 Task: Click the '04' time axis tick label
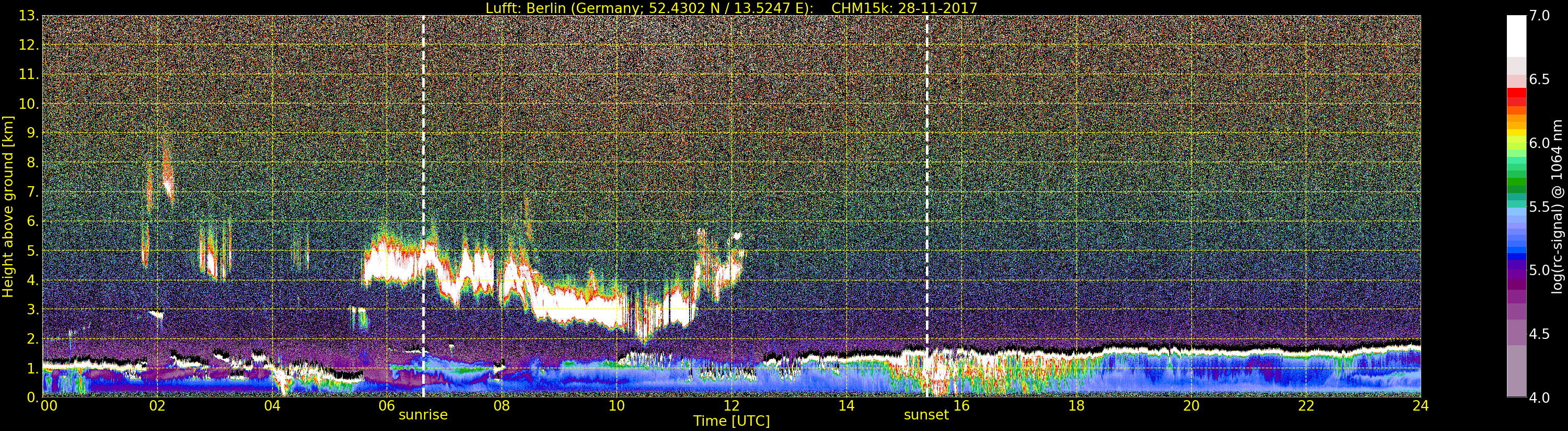272,406
